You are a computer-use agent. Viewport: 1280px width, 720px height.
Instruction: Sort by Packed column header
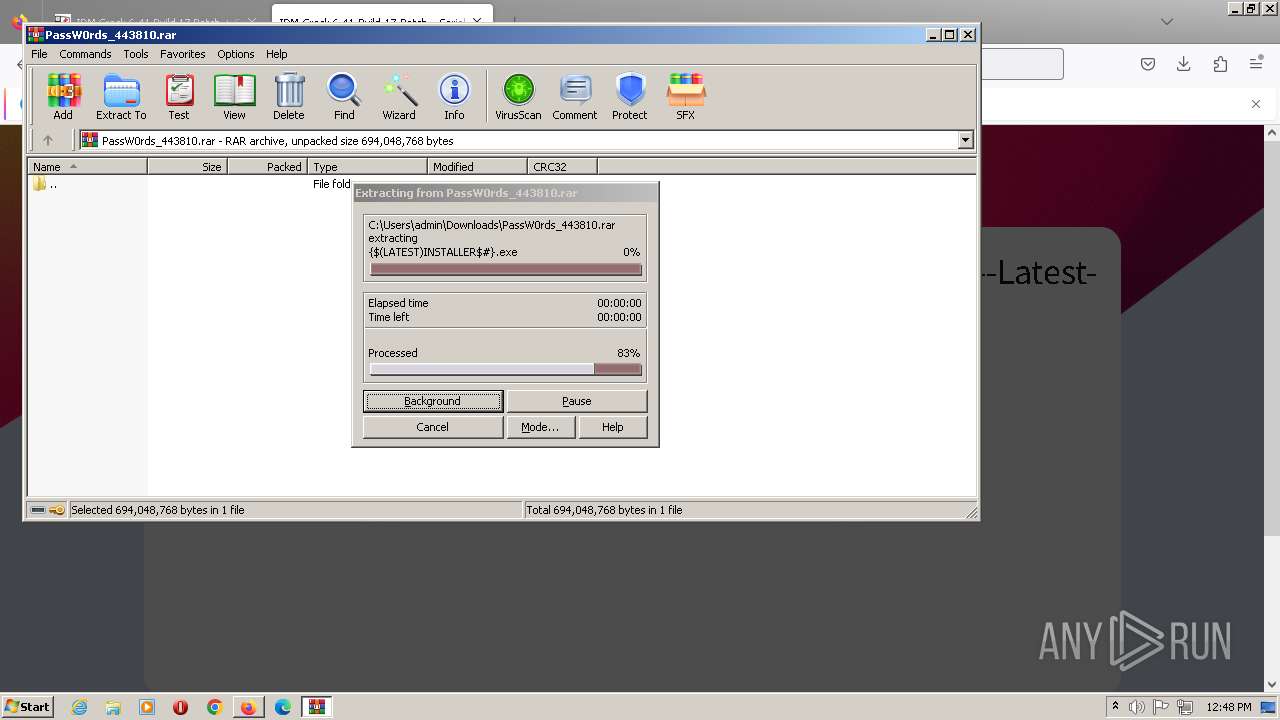point(268,167)
